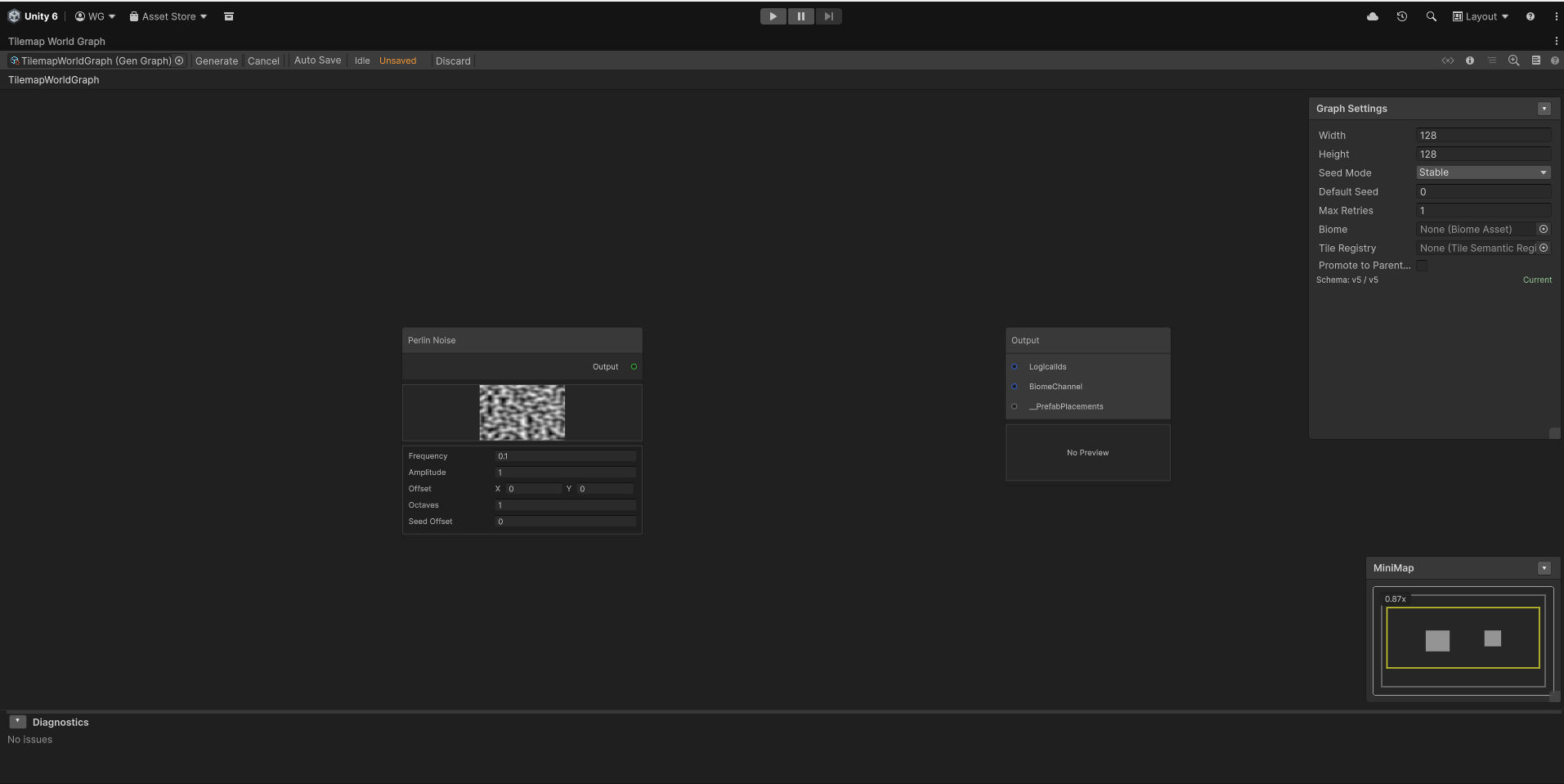Viewport: 1564px width, 784px height.
Task: Click the Idle status label
Action: (x=362, y=60)
